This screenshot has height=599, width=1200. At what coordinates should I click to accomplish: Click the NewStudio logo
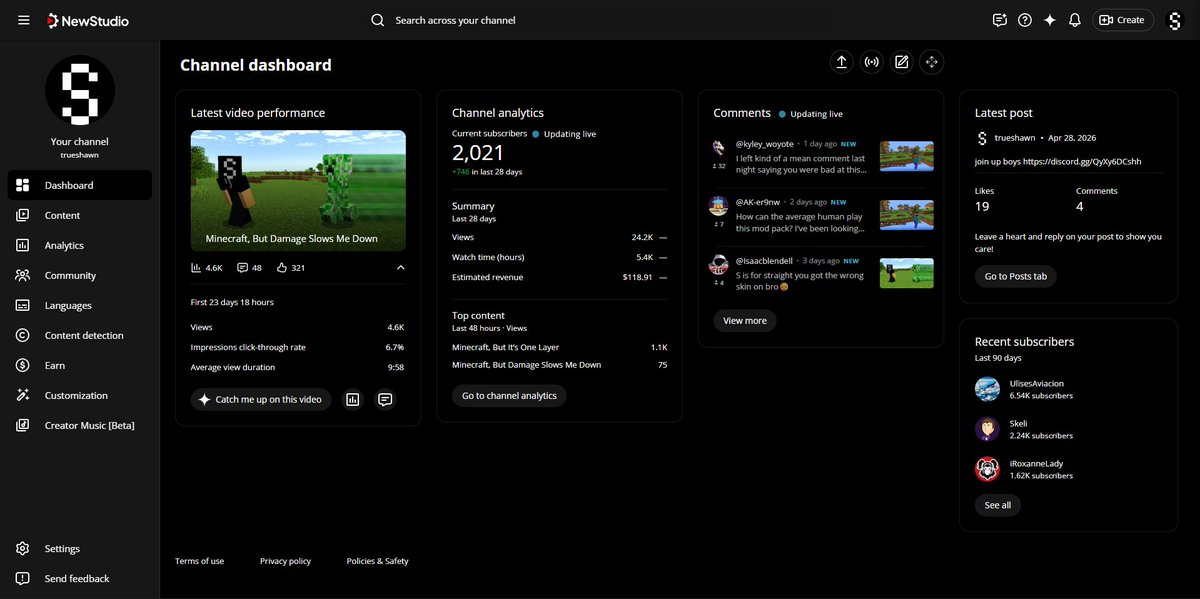[87, 20]
